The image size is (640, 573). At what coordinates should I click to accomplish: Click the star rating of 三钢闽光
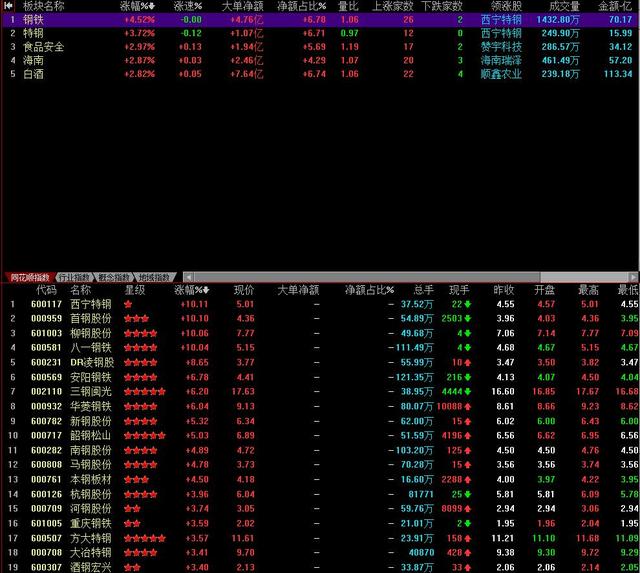[x=145, y=391]
